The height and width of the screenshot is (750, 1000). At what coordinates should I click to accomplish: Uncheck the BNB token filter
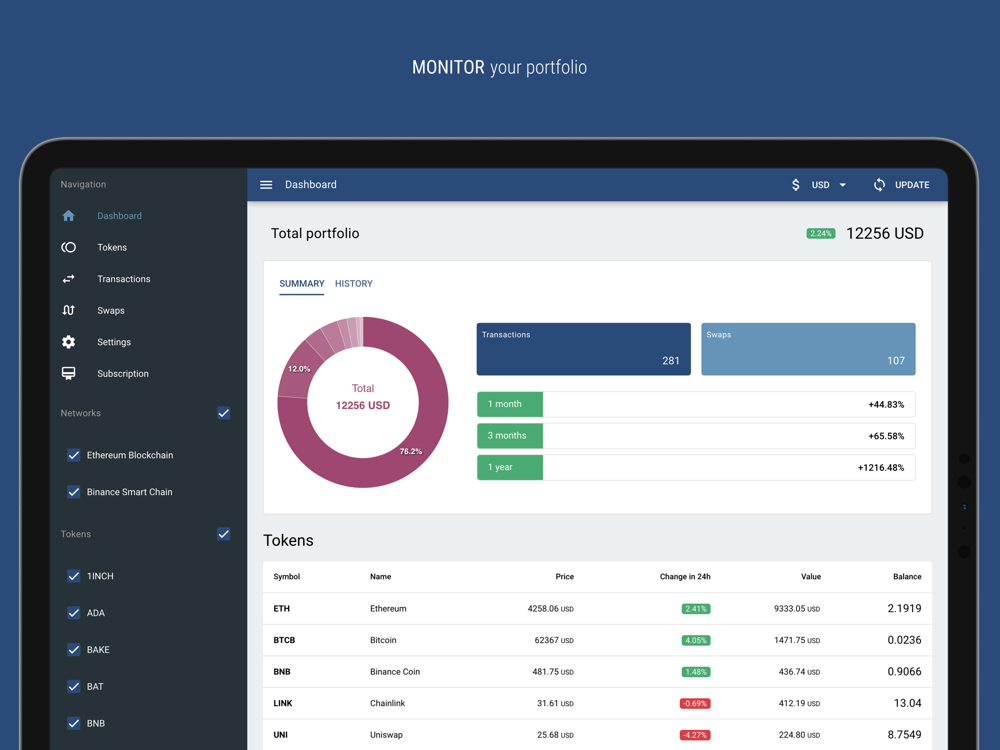coord(74,724)
